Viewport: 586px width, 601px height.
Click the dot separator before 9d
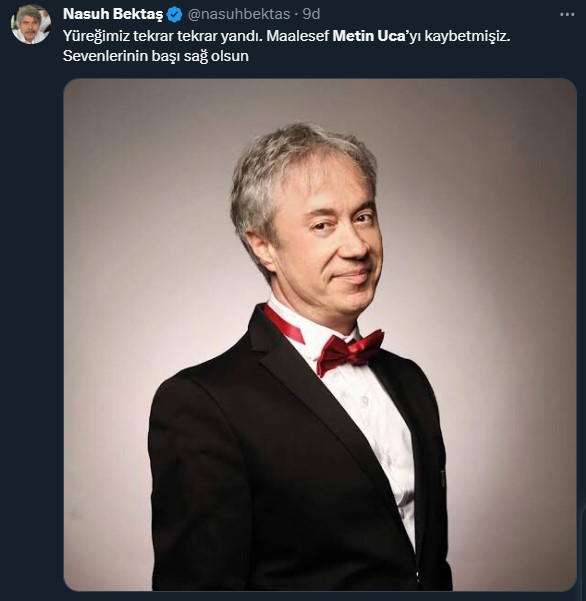coord(296,15)
